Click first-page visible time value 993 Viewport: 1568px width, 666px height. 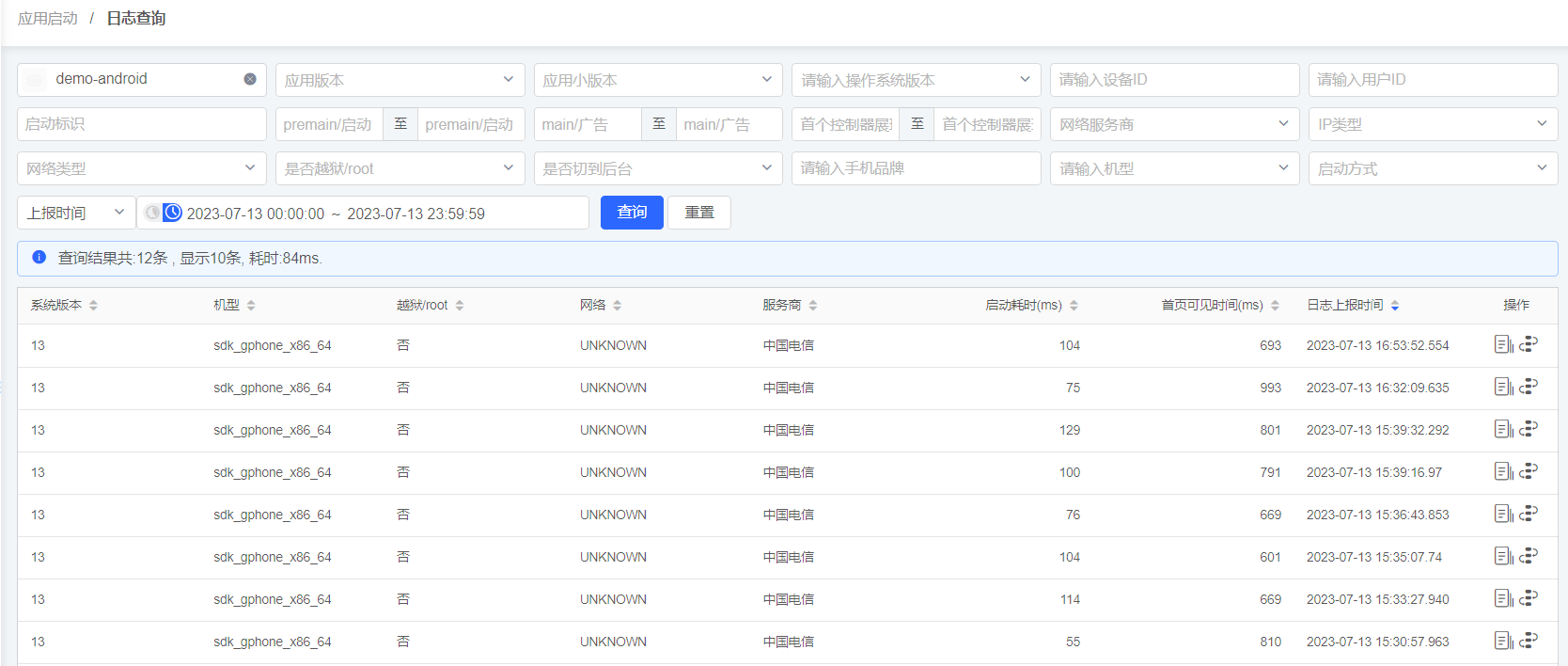point(1270,388)
